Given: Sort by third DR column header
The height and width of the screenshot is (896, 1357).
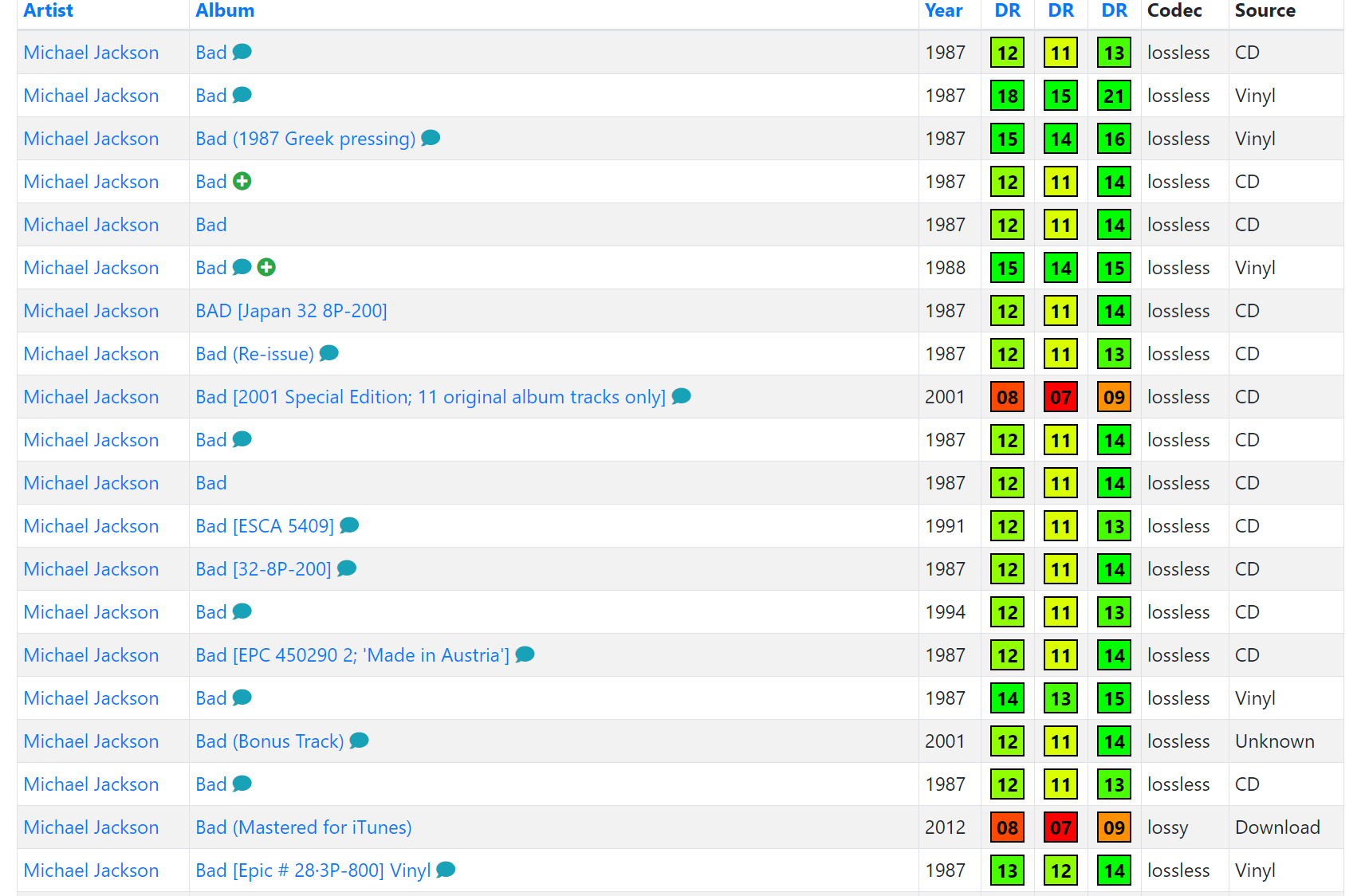Looking at the screenshot, I should coord(1115,10).
